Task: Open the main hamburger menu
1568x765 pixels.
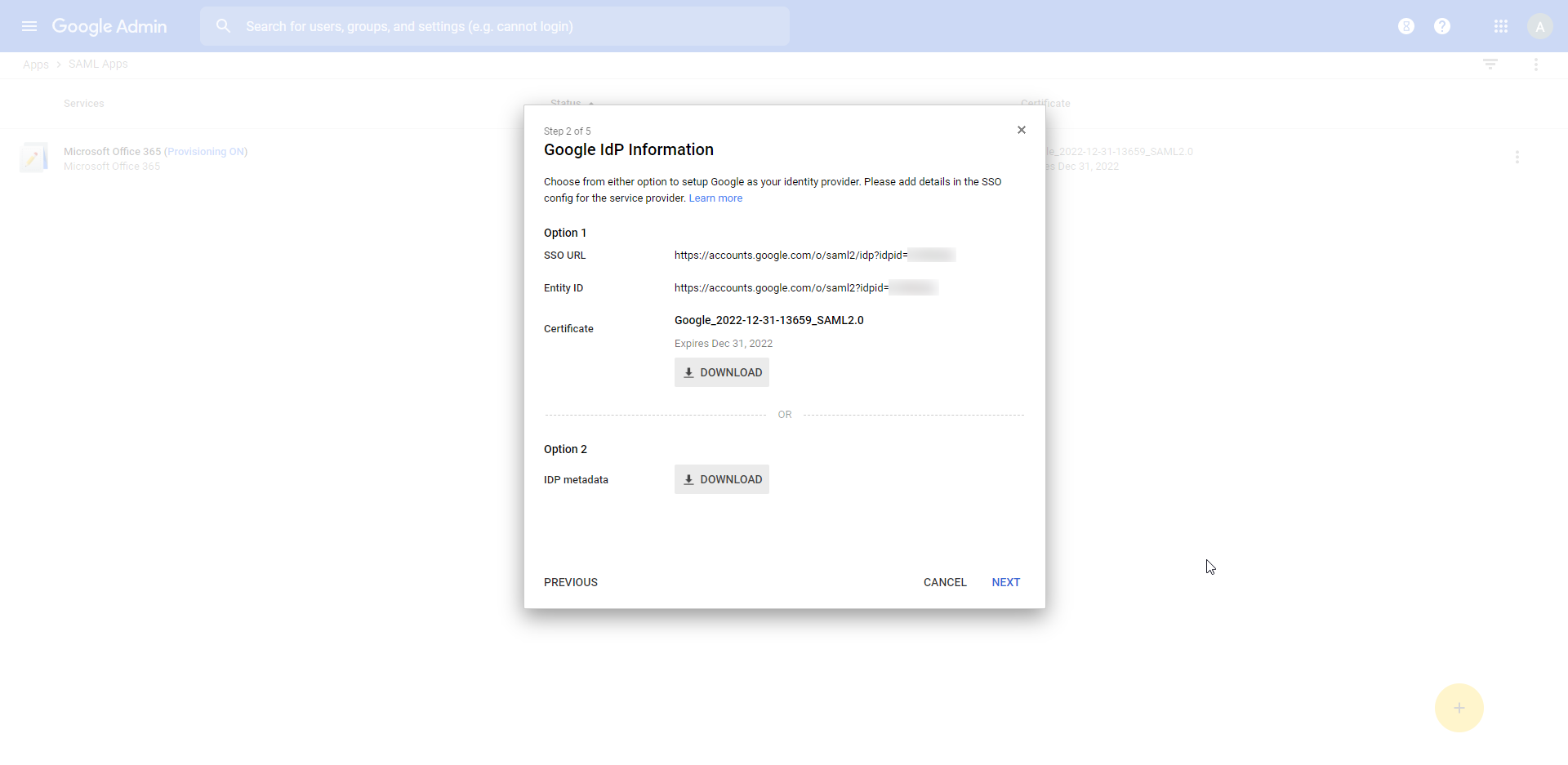Action: click(29, 26)
